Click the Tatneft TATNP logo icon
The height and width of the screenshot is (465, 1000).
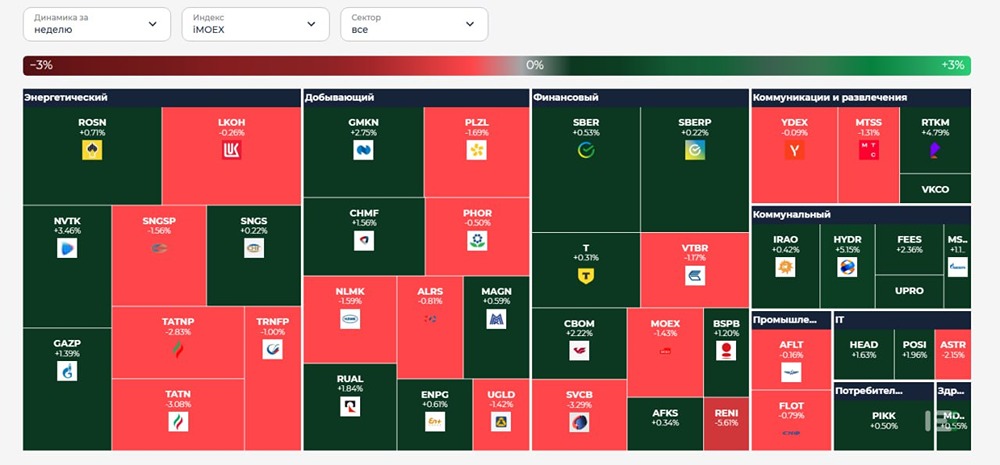pos(178,350)
